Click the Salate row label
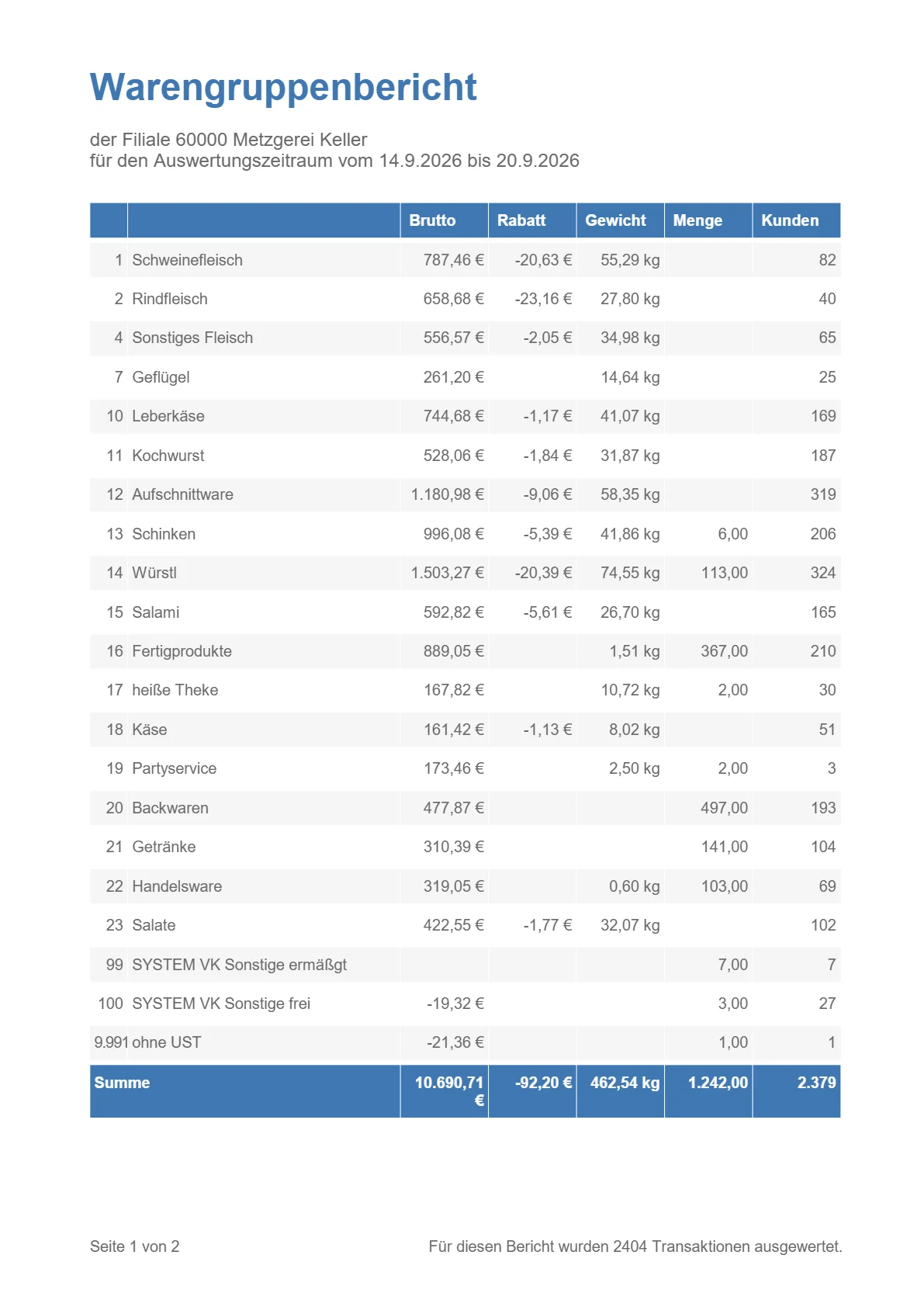Image resolution: width=924 pixels, height=1307 pixels. (154, 925)
